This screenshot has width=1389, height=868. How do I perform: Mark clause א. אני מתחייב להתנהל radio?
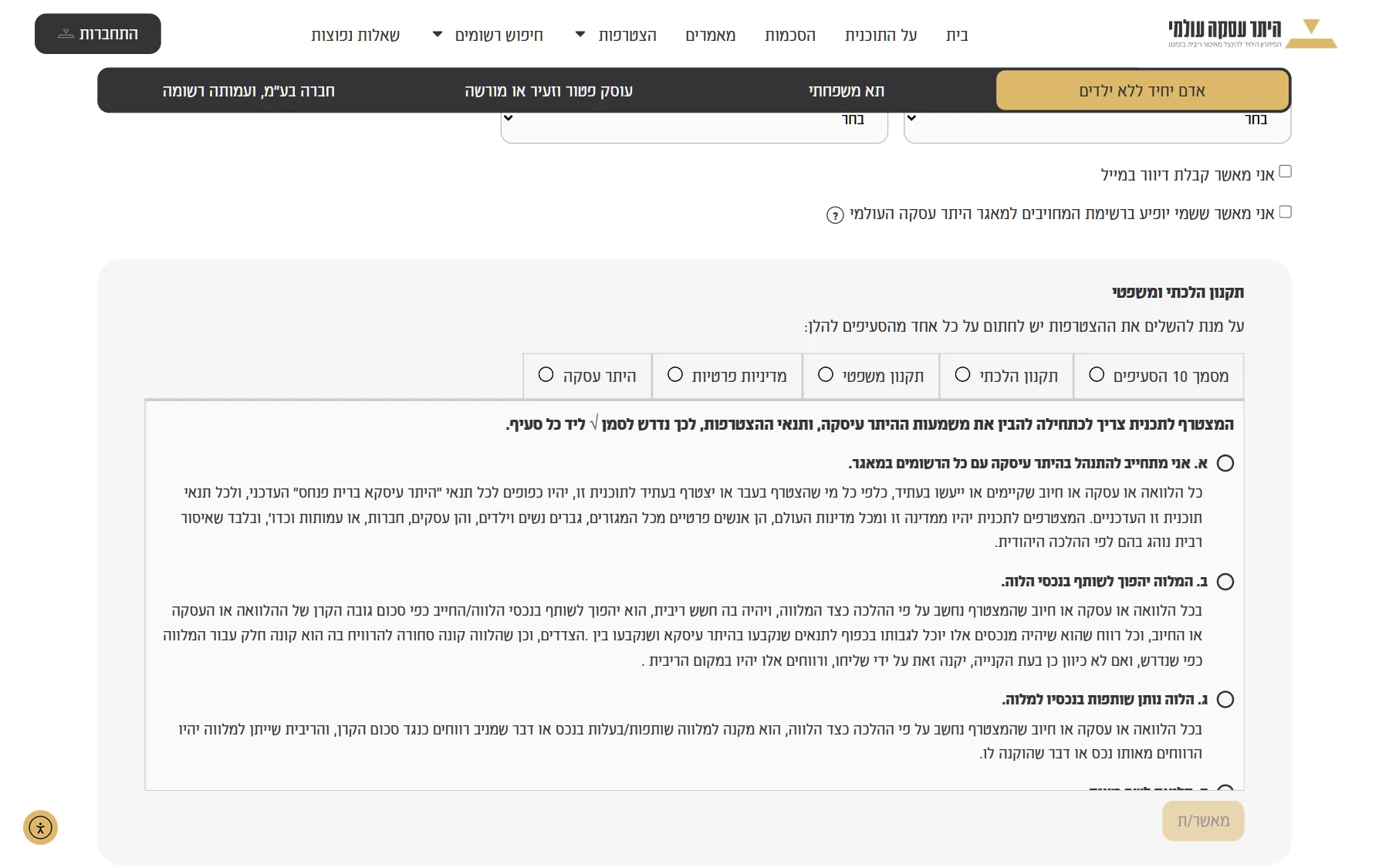pyautogui.click(x=1225, y=463)
